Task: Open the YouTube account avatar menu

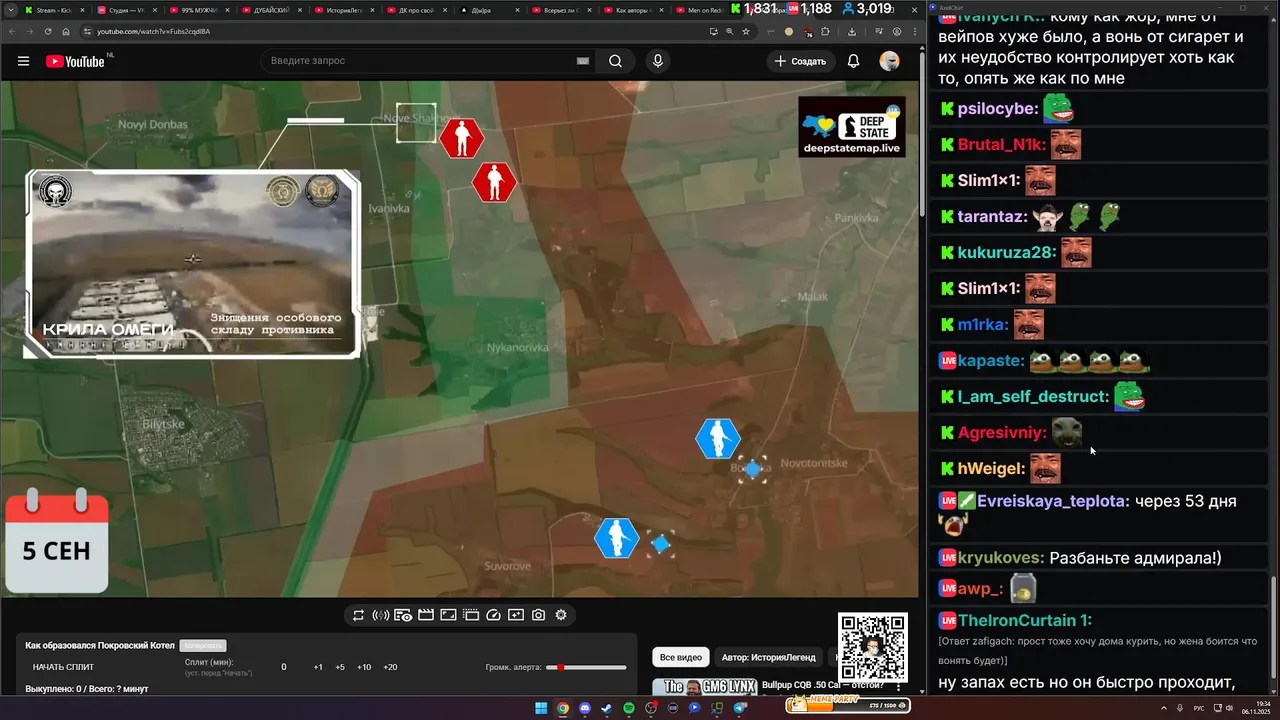Action: [x=889, y=61]
